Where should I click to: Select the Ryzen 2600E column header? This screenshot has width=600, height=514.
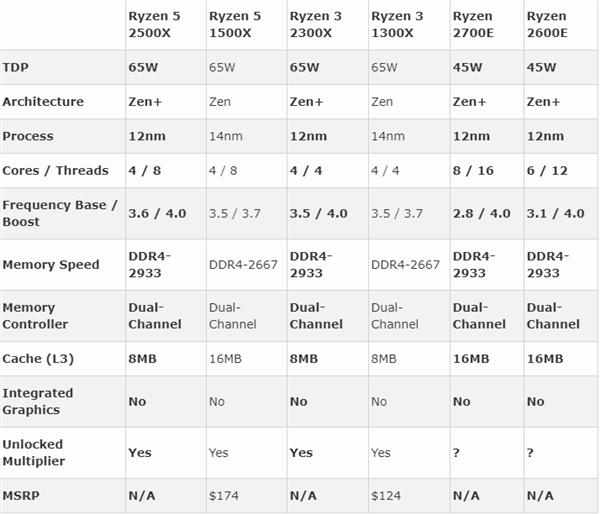[548, 24]
